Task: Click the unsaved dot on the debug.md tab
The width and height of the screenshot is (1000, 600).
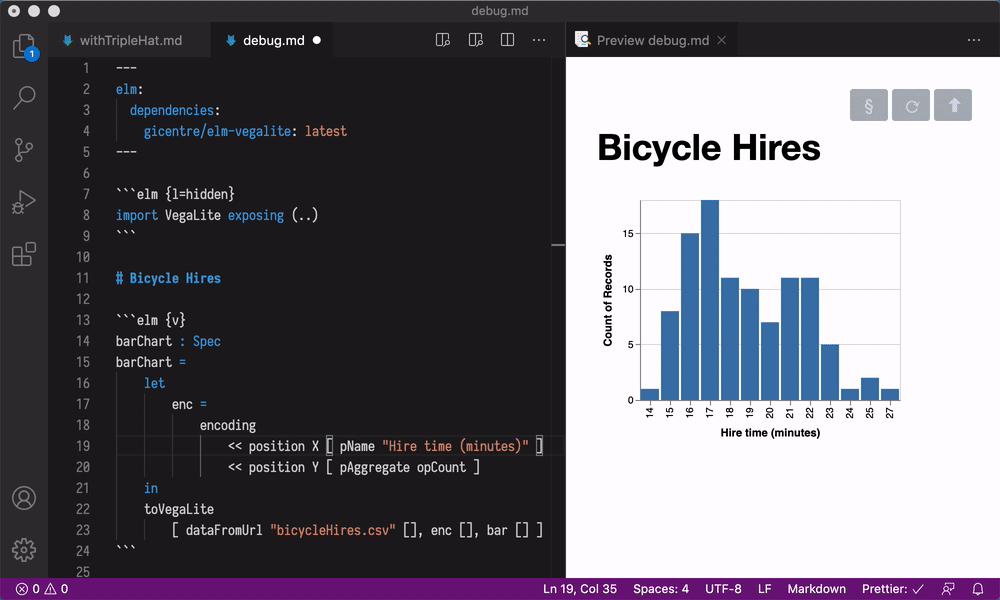Action: pyautogui.click(x=317, y=40)
